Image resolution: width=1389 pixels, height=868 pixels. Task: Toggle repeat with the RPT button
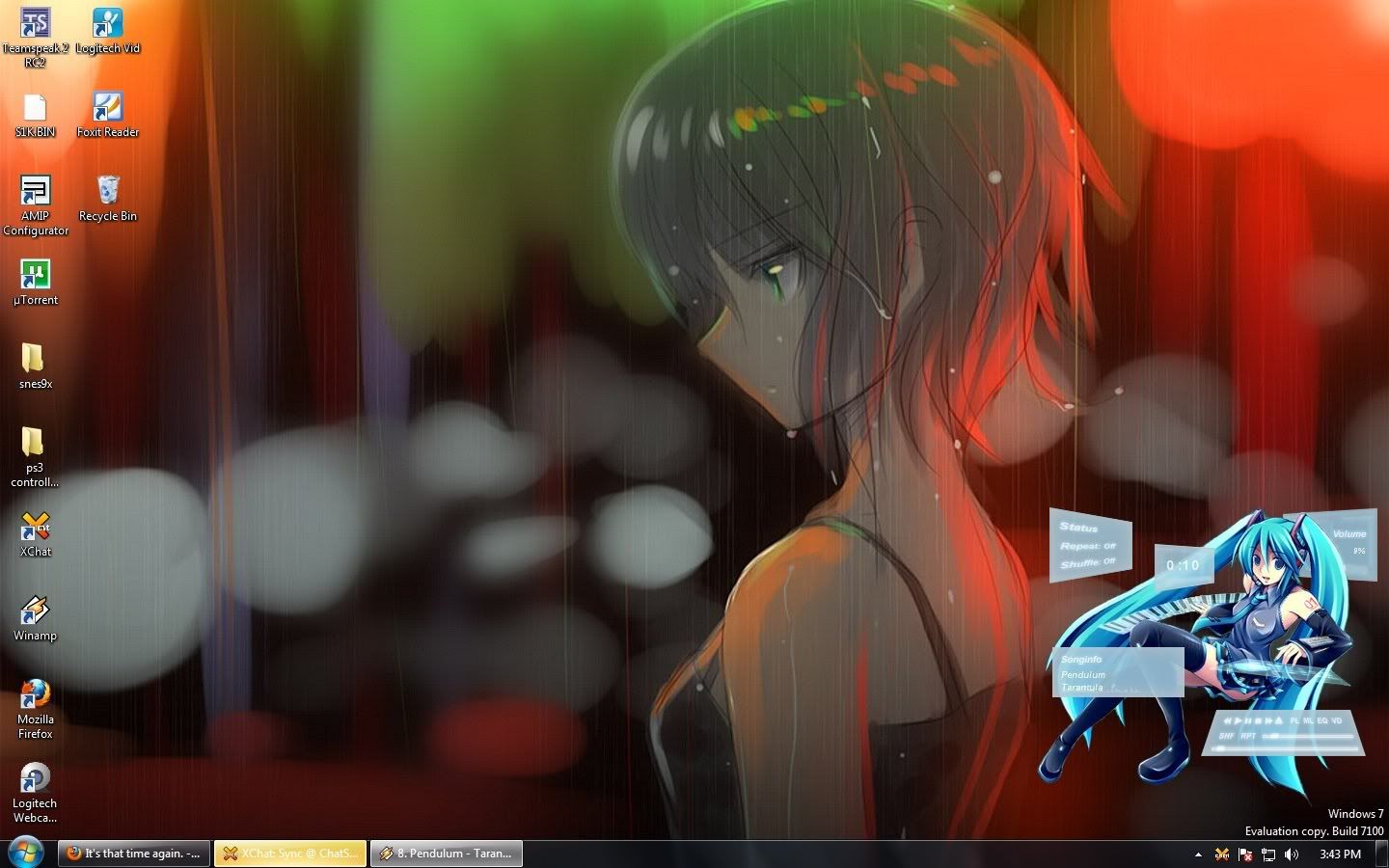(x=1248, y=736)
